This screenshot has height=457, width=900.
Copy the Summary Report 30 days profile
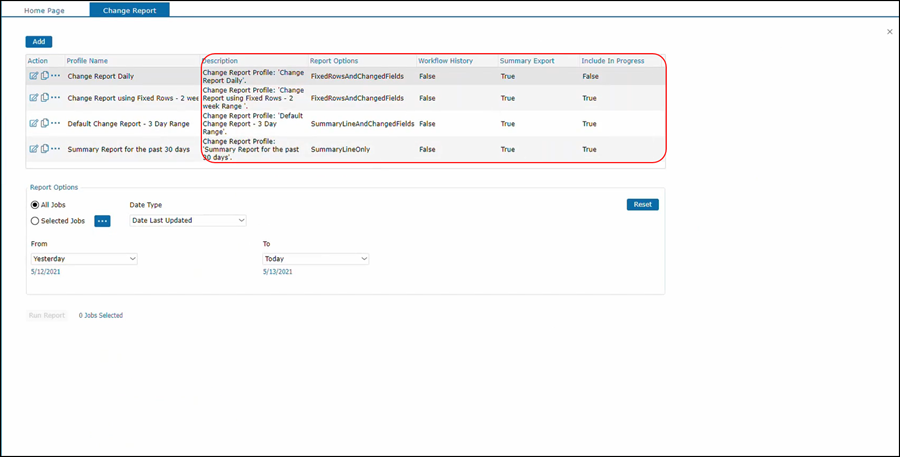tap(44, 149)
